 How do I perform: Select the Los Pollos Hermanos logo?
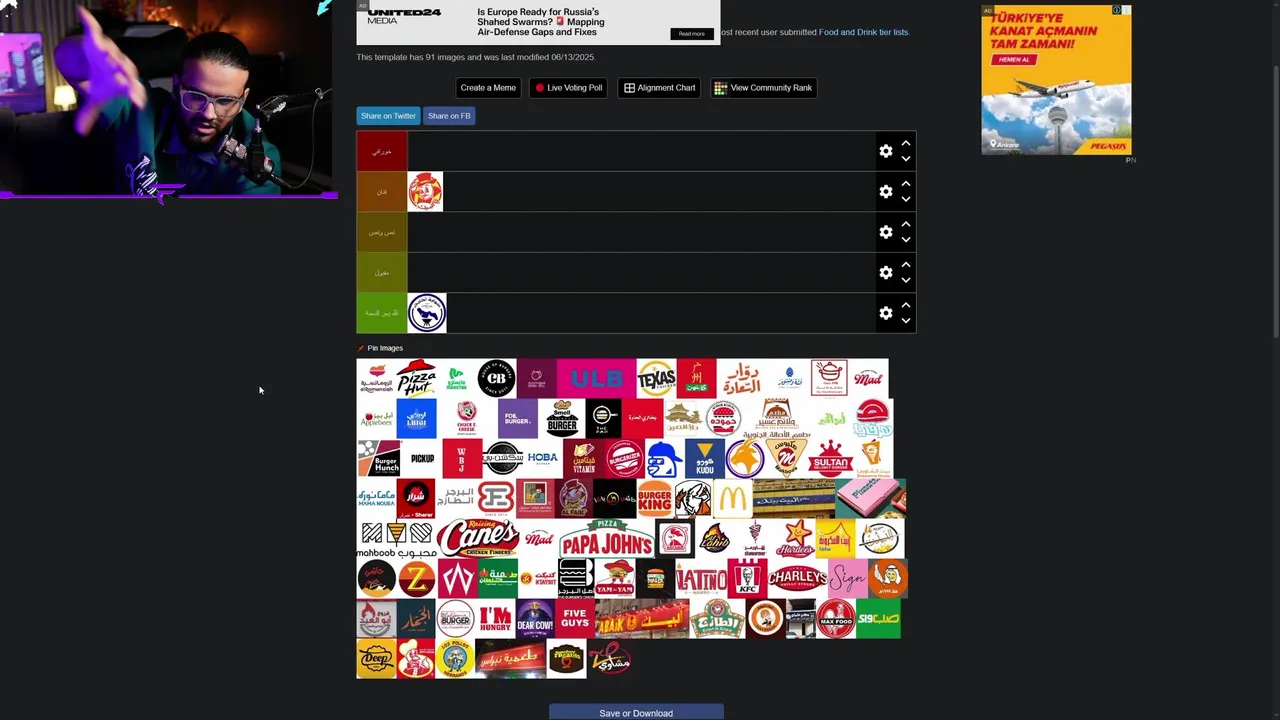tap(455, 659)
